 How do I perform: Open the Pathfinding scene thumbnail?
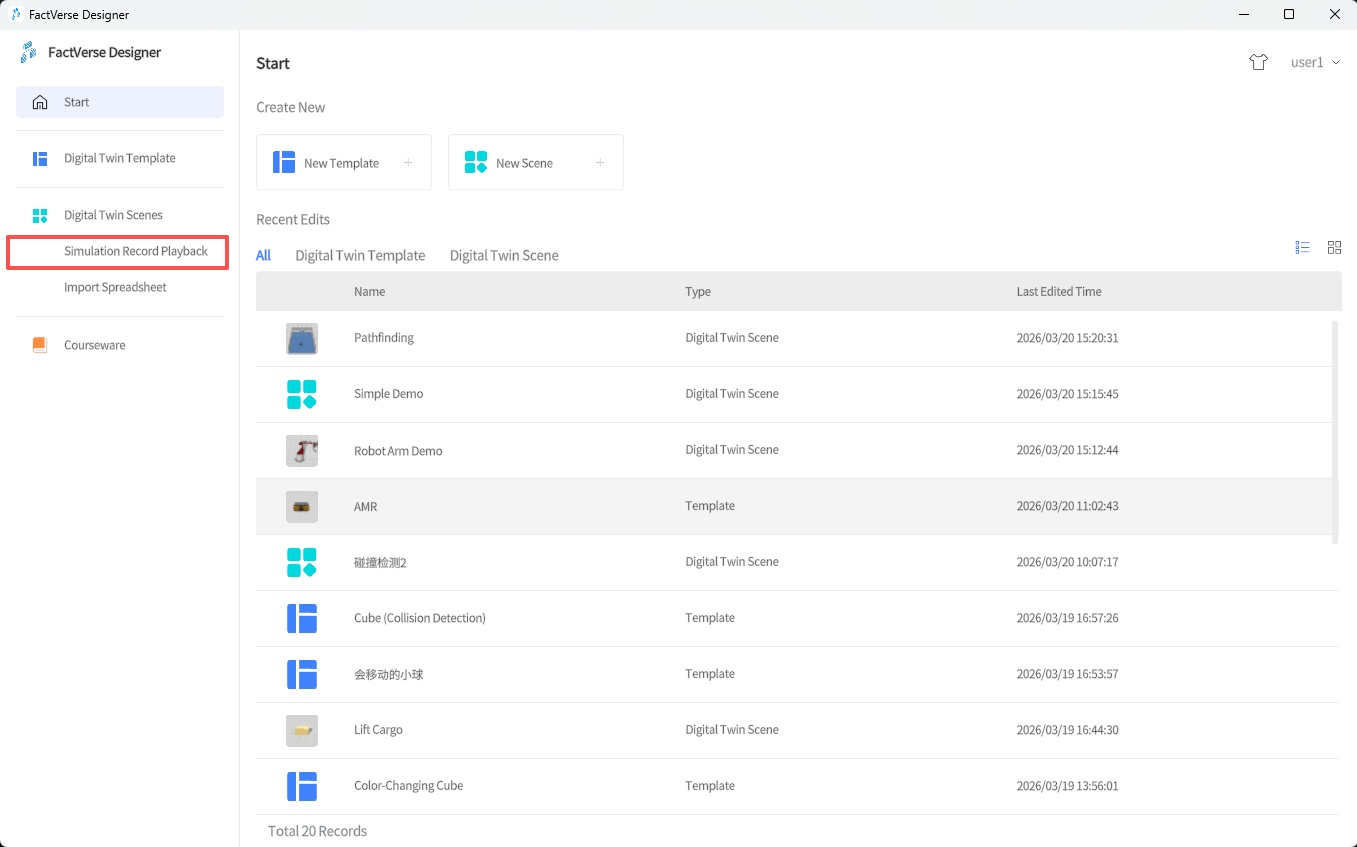[x=302, y=338]
